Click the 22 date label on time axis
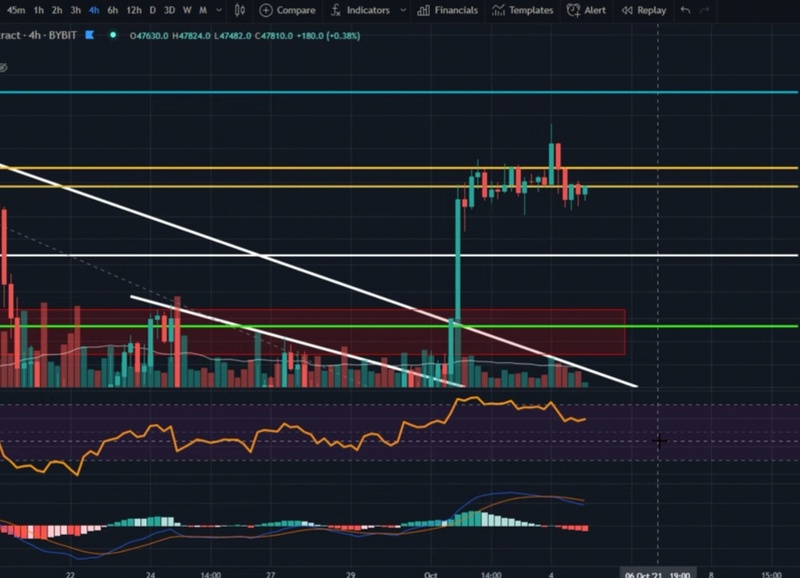 (70, 574)
